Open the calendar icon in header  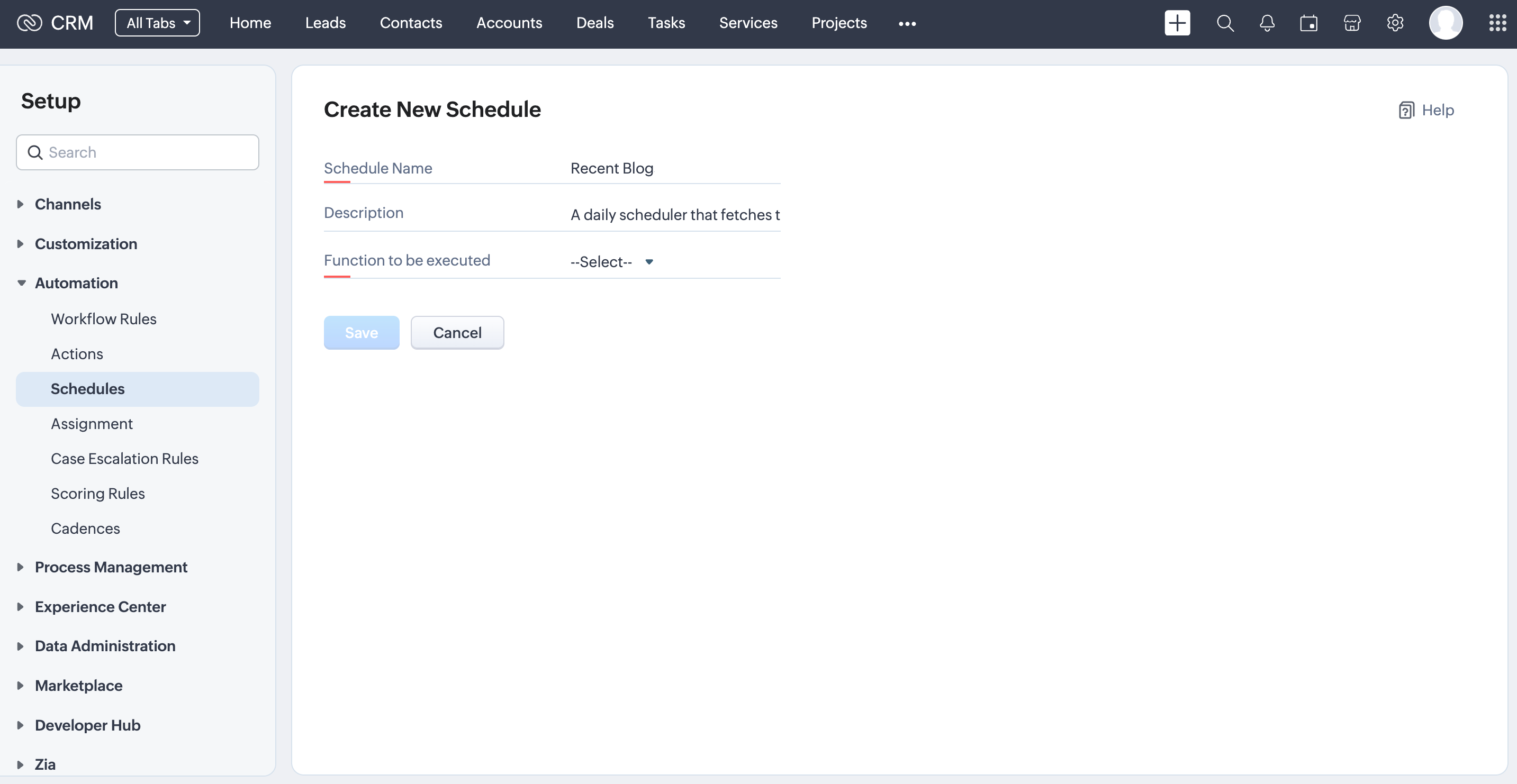coord(1308,23)
